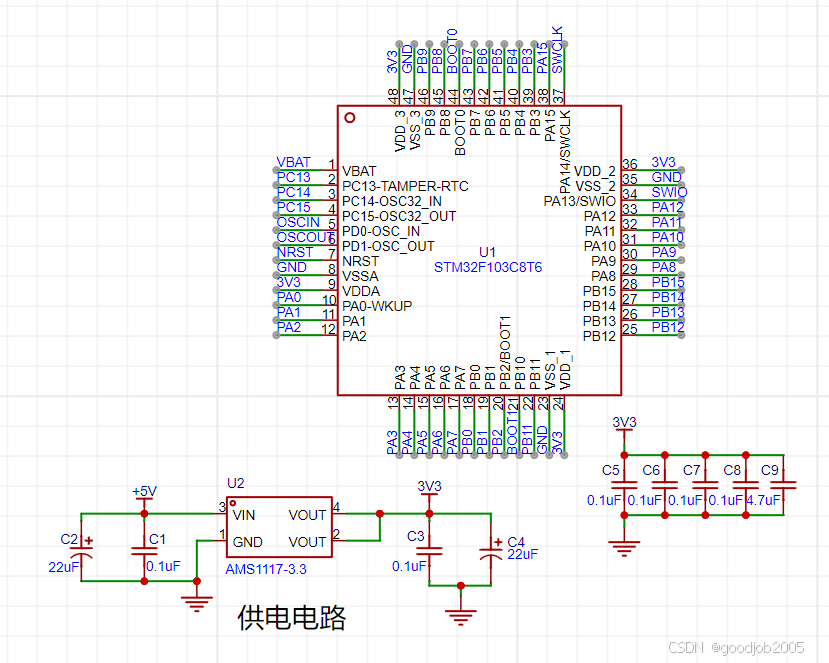Select the 供电电路 title text
This screenshot has width=829, height=663.
(291, 618)
